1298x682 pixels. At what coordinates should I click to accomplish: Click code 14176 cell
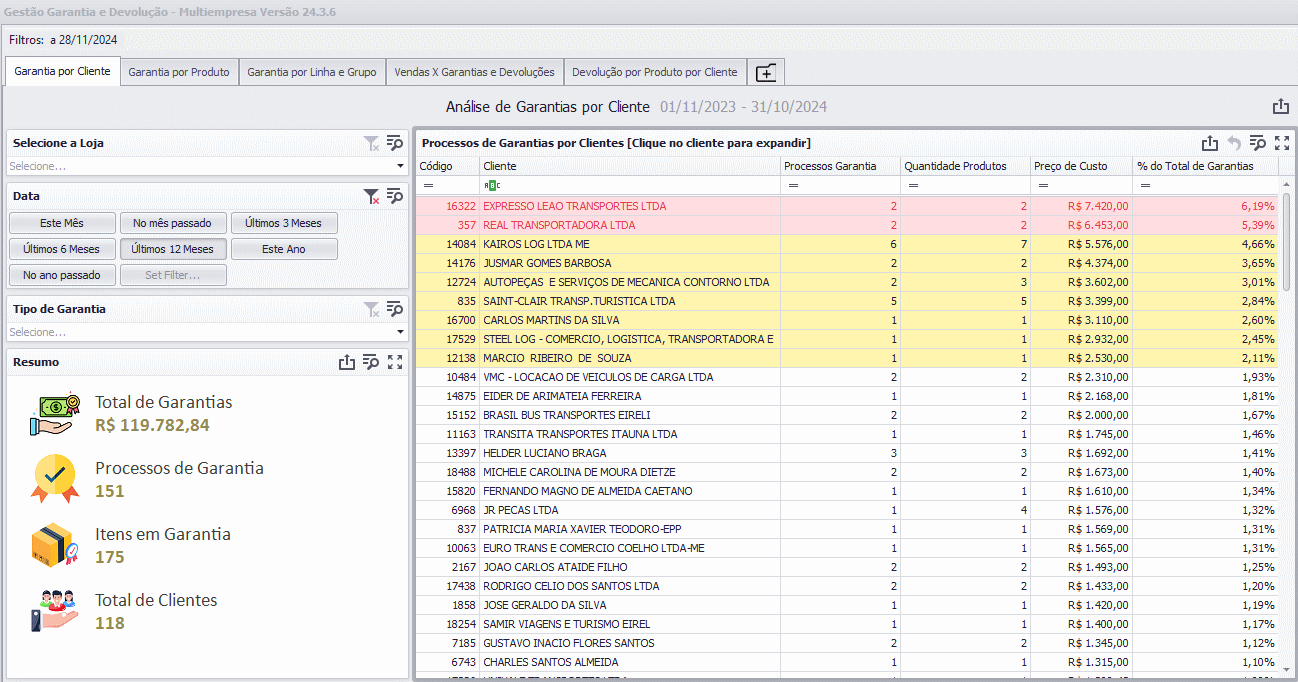[447, 263]
